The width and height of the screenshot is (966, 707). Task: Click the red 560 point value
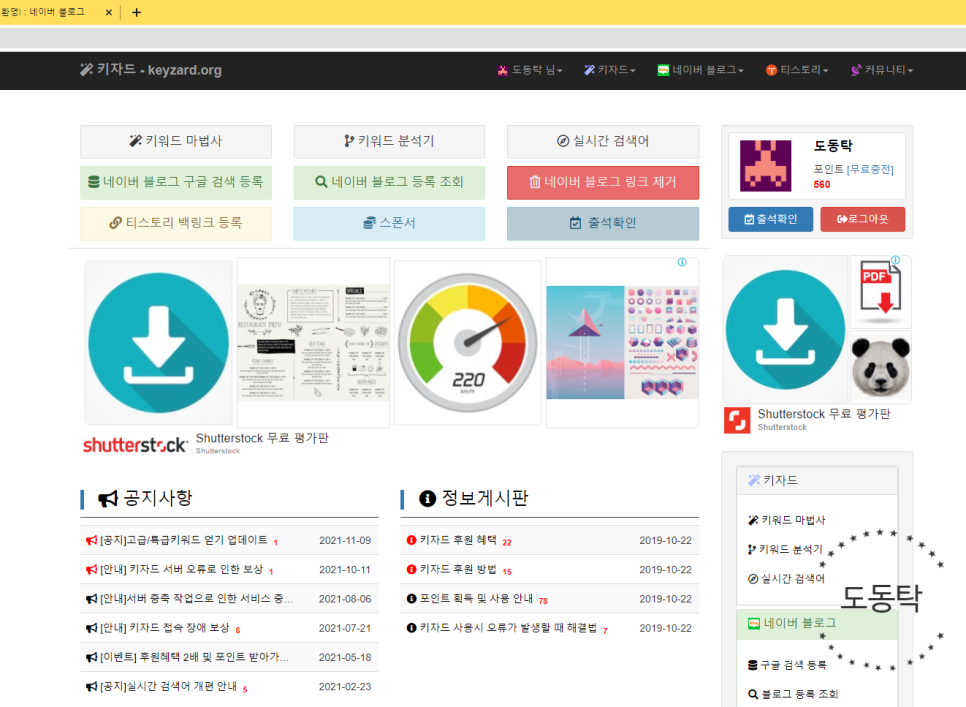click(x=822, y=184)
